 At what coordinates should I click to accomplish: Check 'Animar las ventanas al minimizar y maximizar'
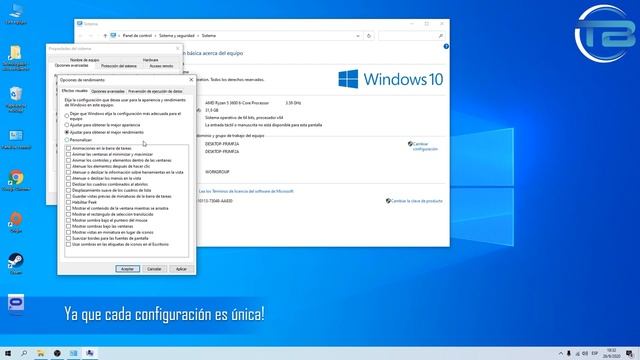point(68,154)
